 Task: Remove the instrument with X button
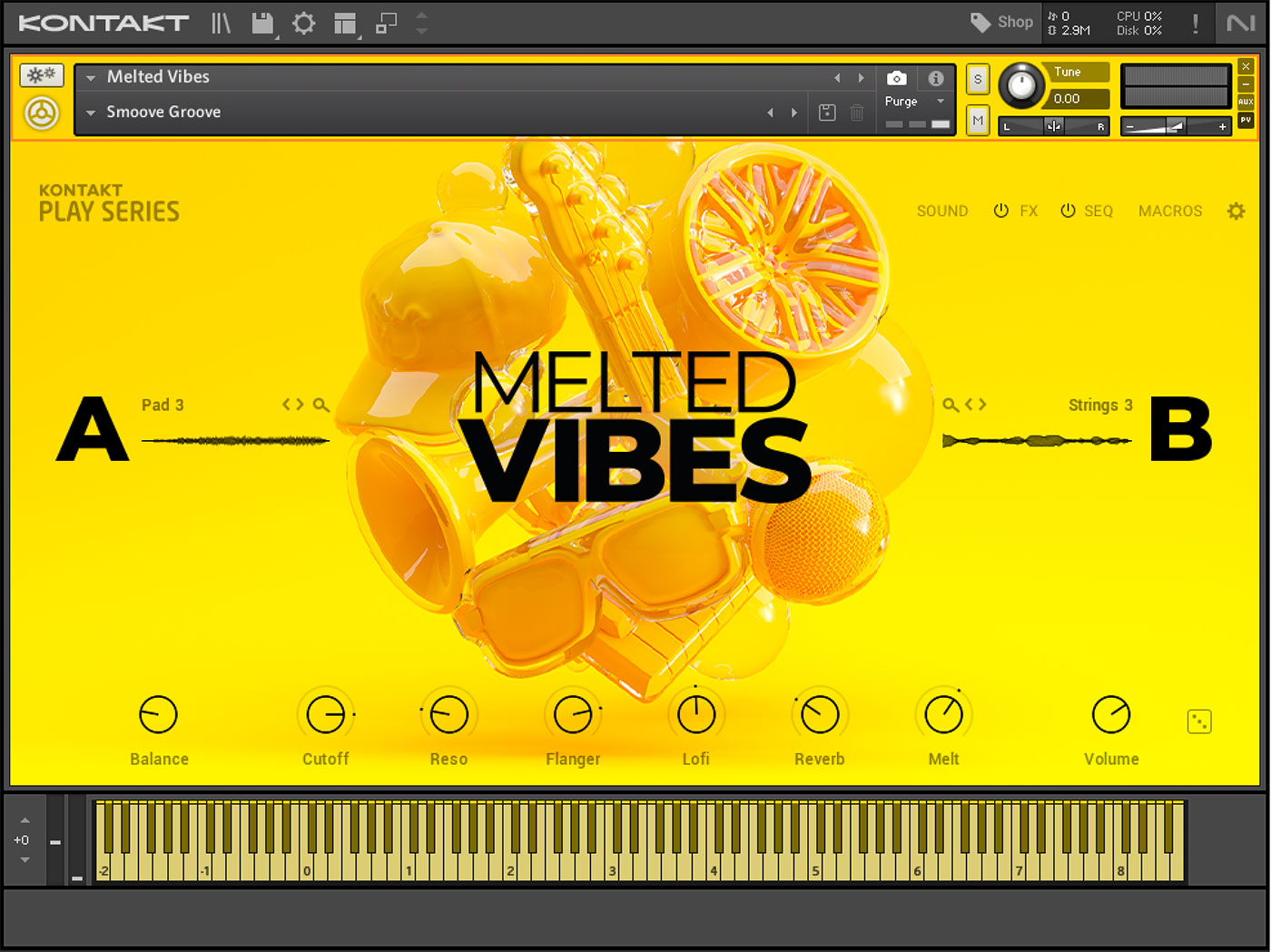tap(1246, 67)
